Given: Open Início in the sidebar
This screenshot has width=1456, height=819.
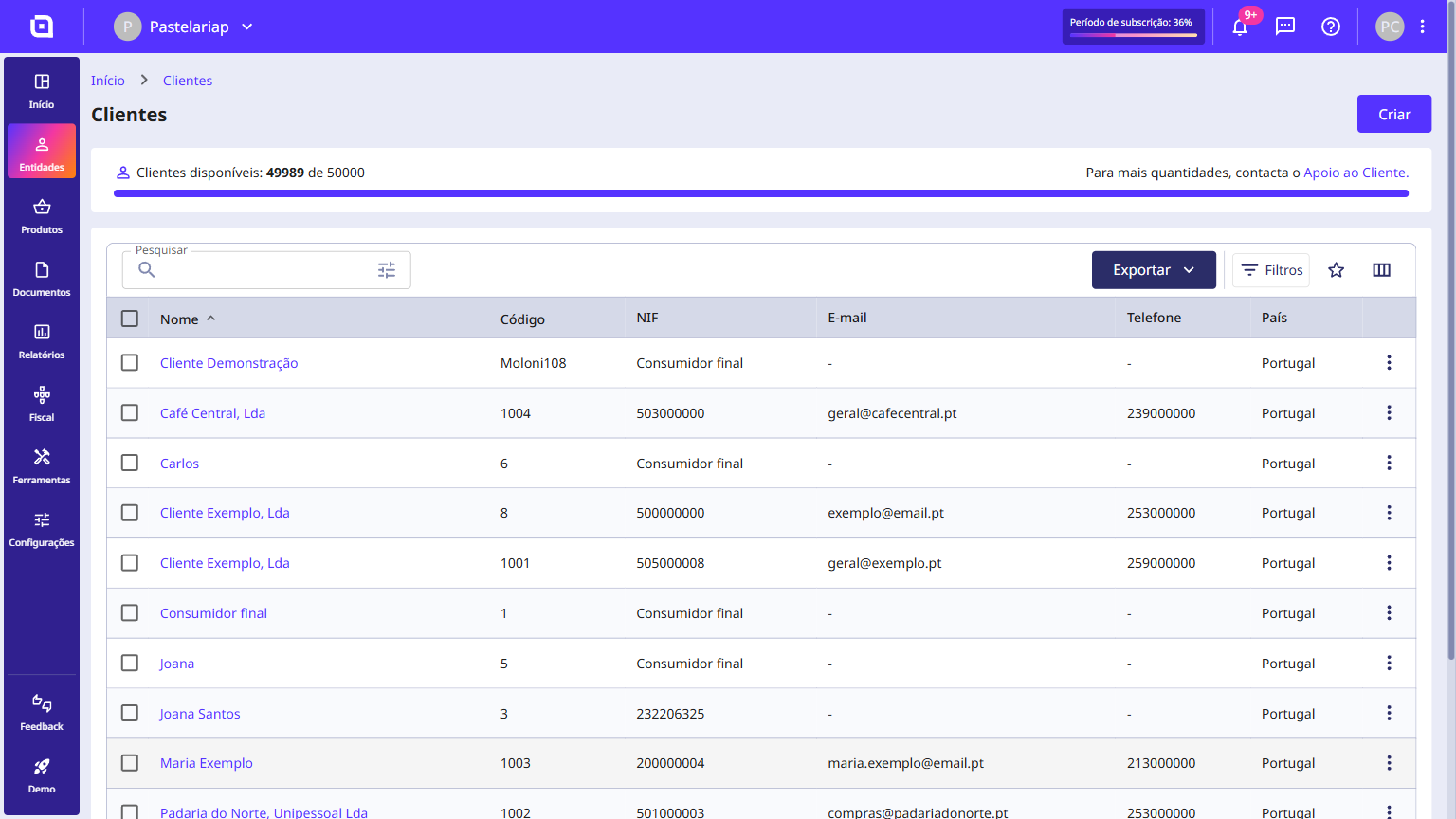Looking at the screenshot, I should click(x=42, y=91).
